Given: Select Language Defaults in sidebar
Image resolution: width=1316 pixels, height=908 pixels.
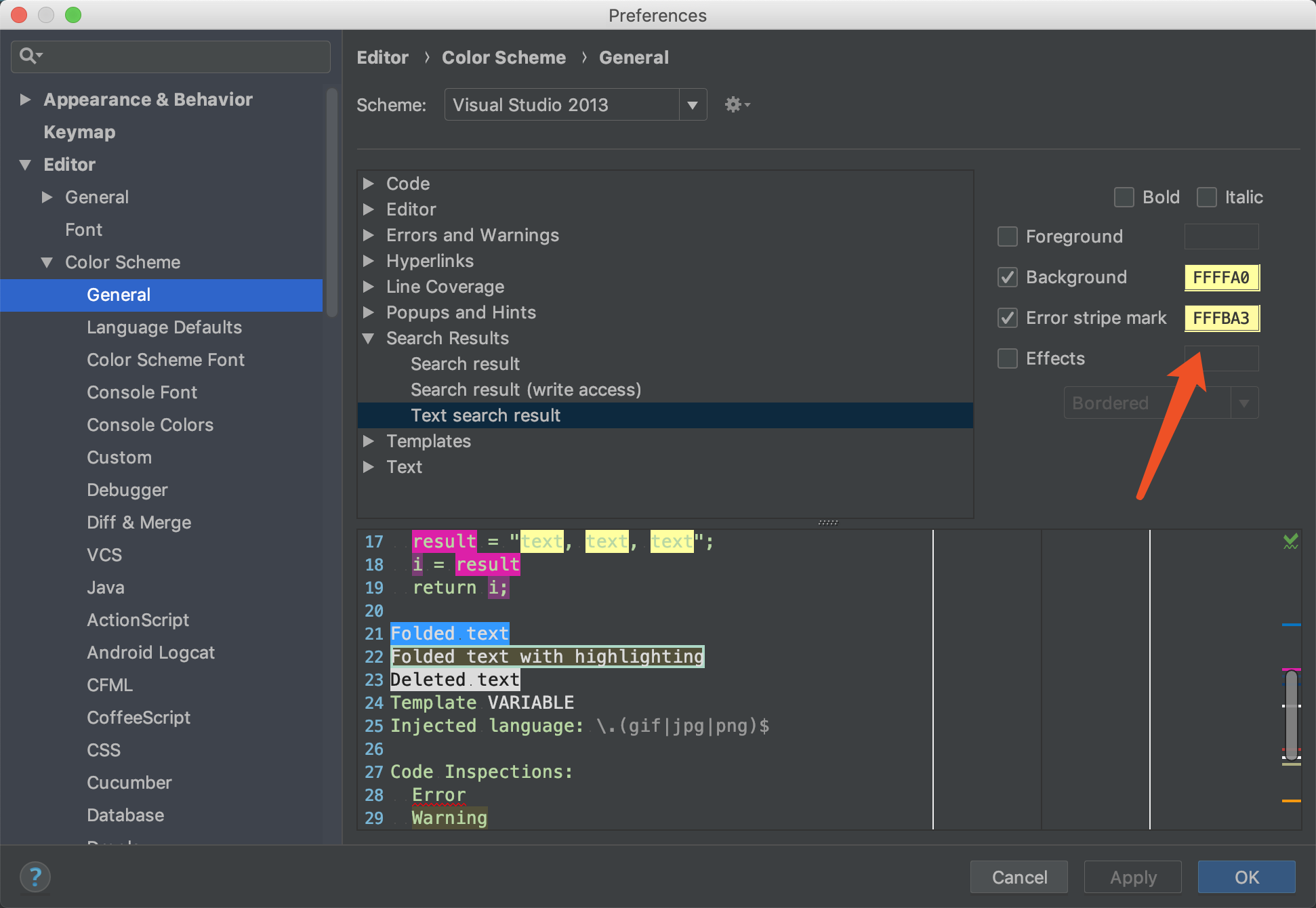Looking at the screenshot, I should pyautogui.click(x=164, y=327).
